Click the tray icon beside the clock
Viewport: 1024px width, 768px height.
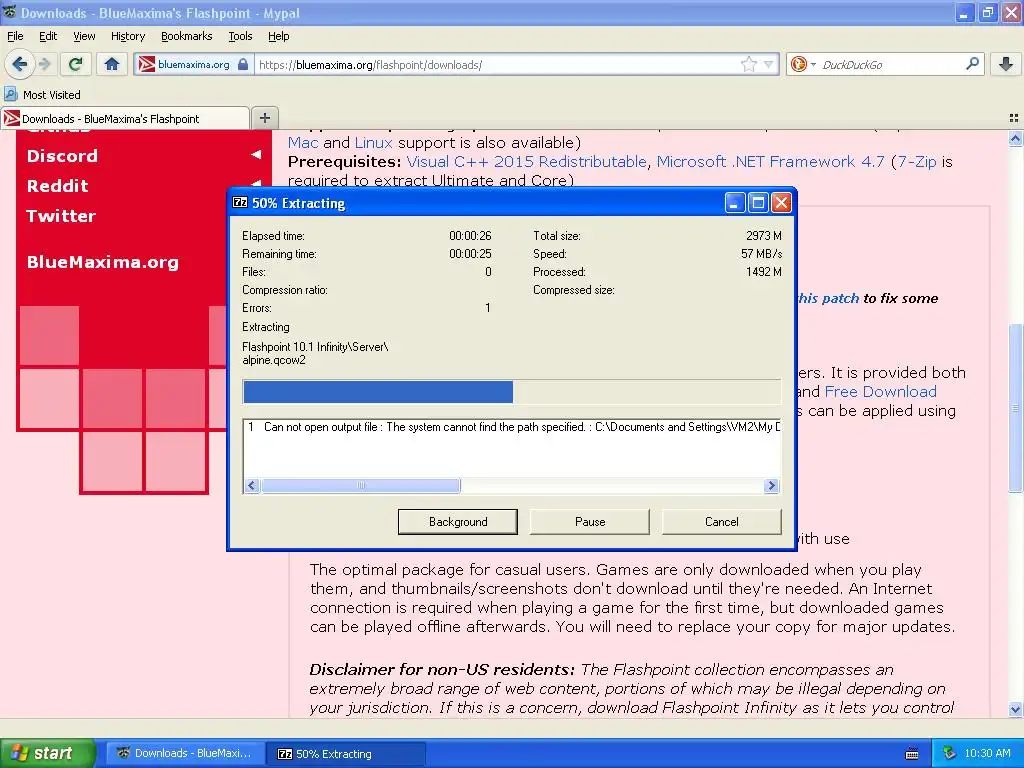(950, 753)
